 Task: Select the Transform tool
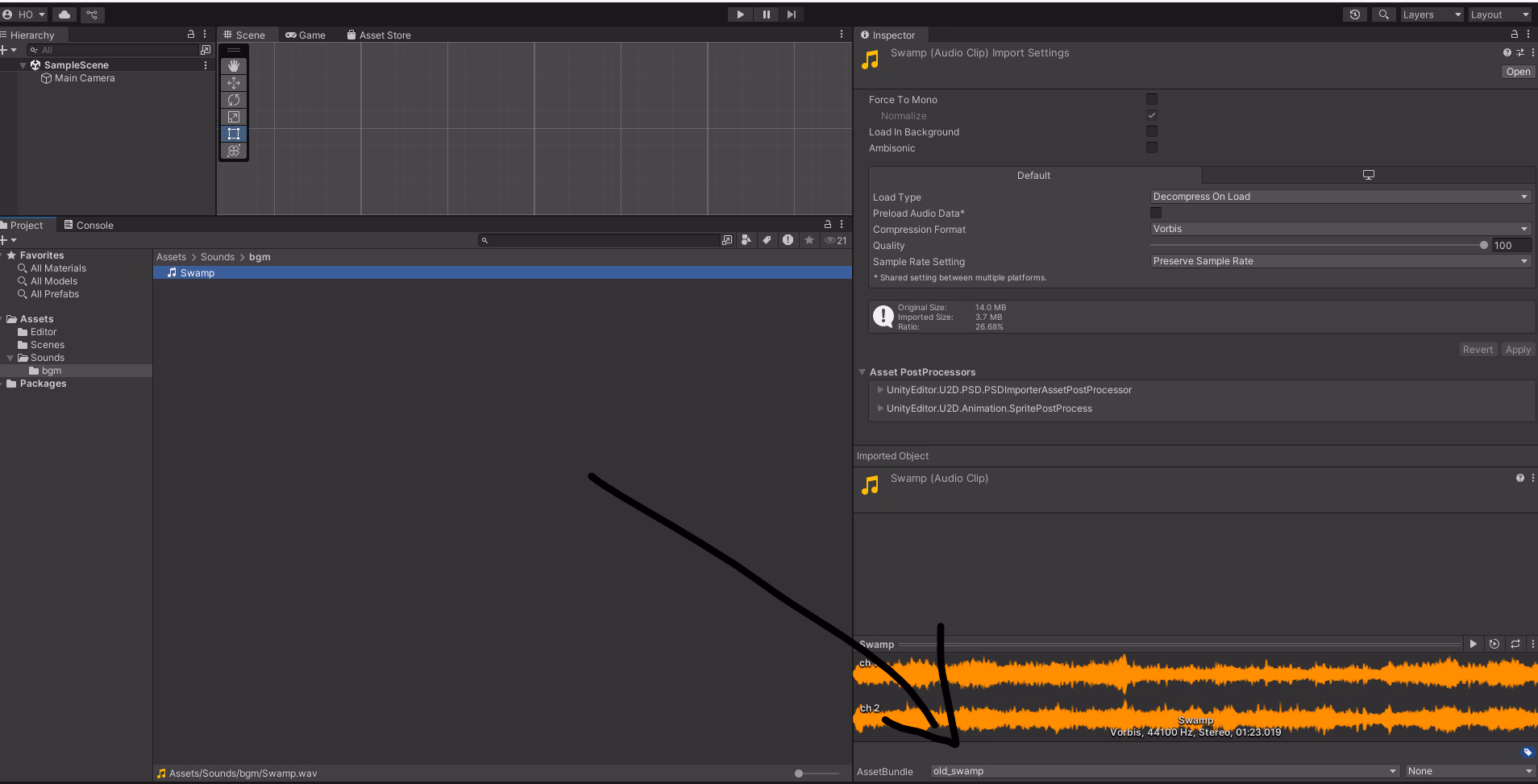point(234,151)
